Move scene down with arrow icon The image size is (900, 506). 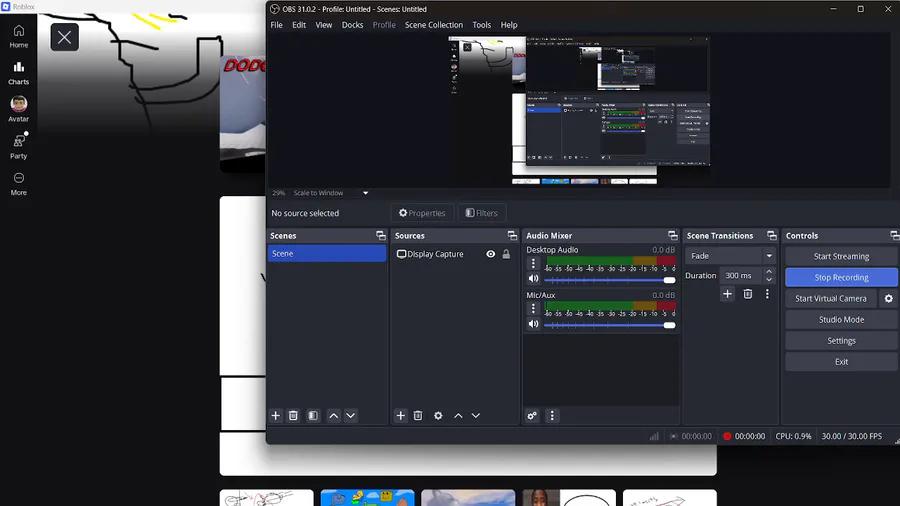351,415
